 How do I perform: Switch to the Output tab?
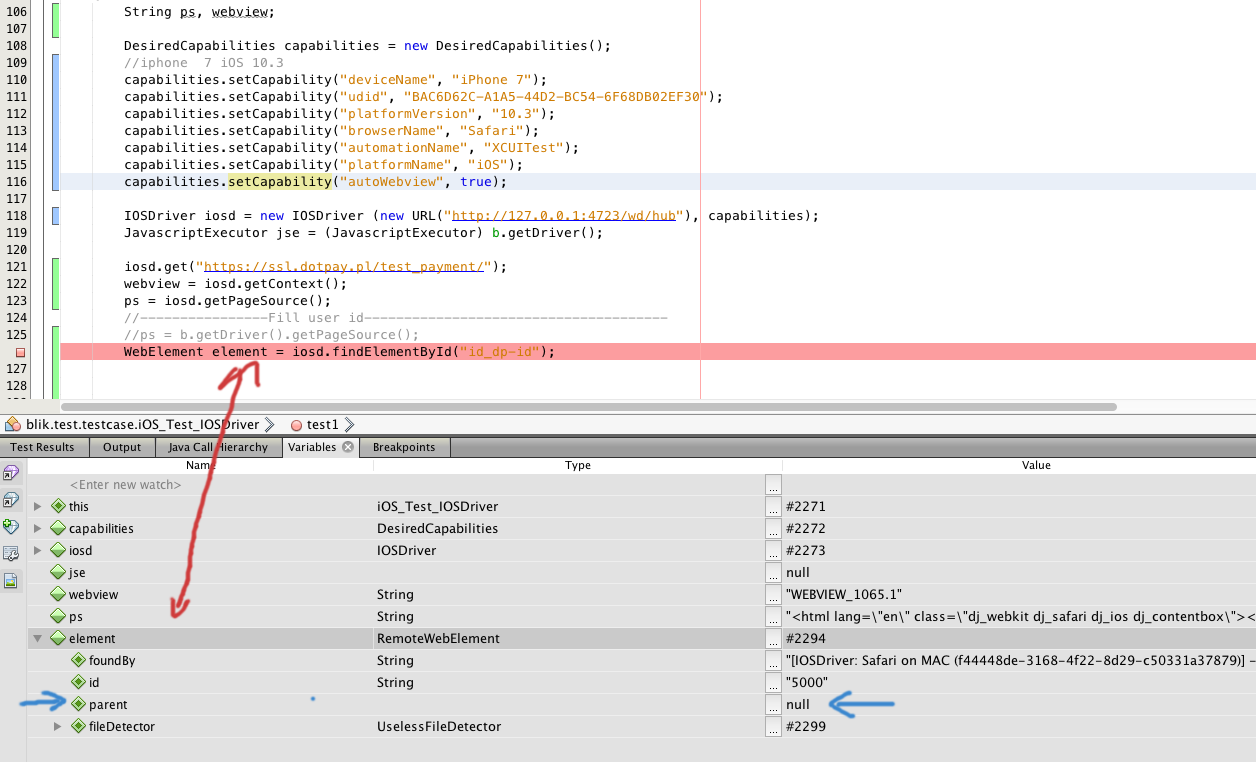tap(122, 447)
